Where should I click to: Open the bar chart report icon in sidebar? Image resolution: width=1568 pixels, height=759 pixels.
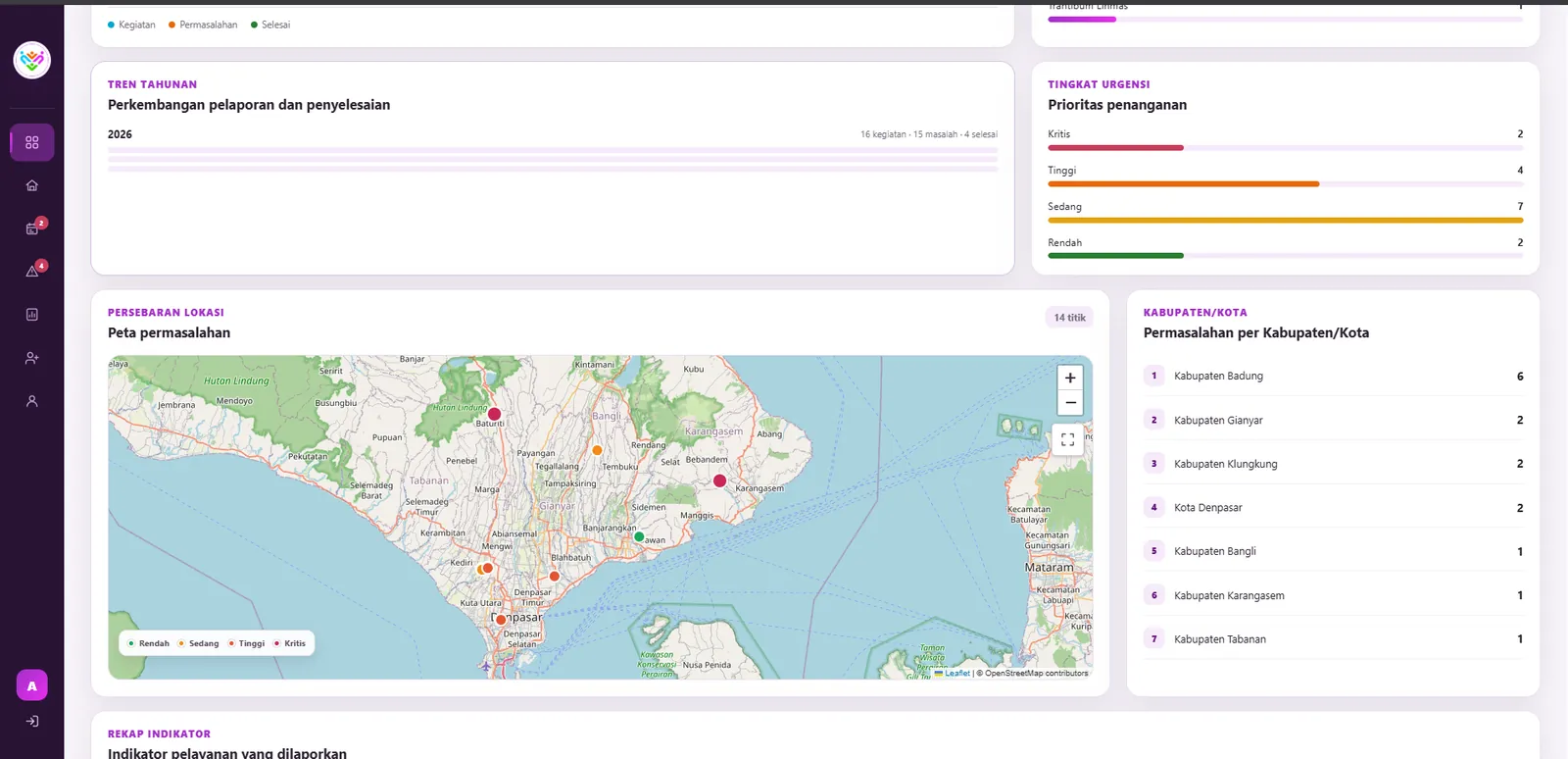pos(32,315)
